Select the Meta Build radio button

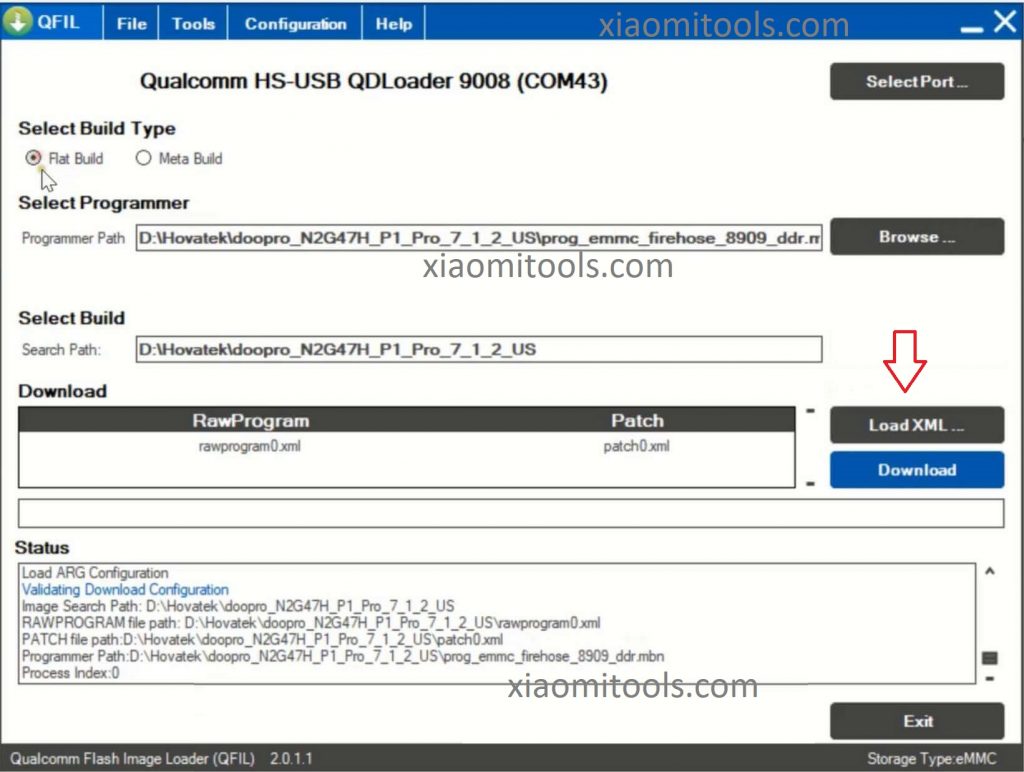(144, 158)
